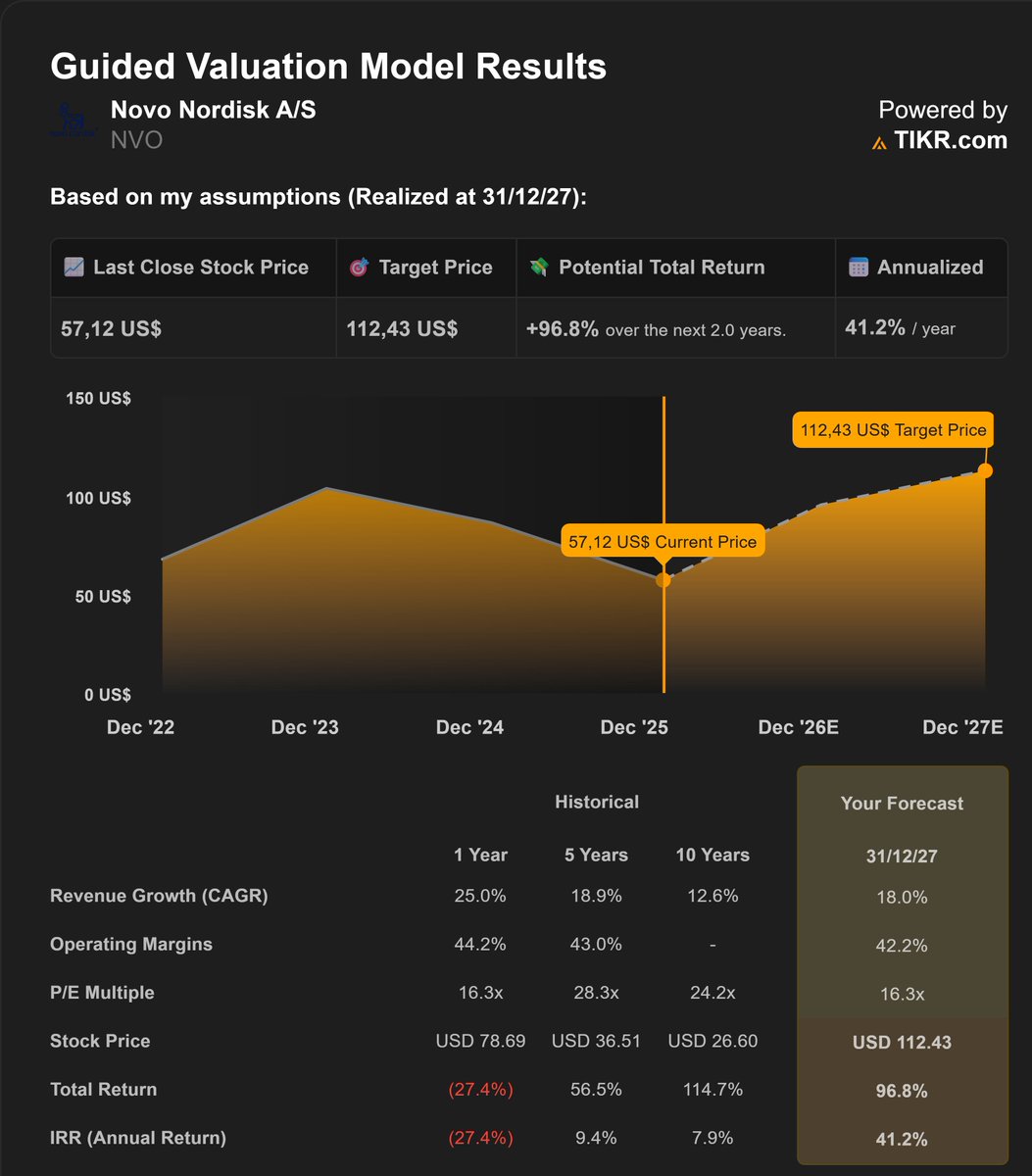Click the Historical column group header
Image resolution: width=1032 pixels, height=1176 pixels.
tap(597, 802)
